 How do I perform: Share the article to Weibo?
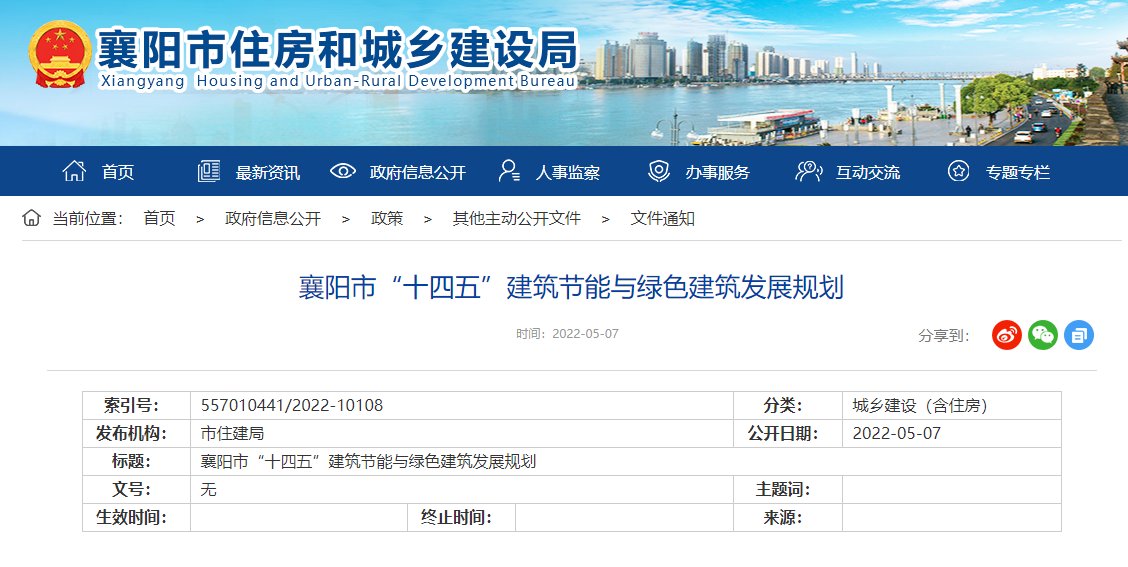1006,335
